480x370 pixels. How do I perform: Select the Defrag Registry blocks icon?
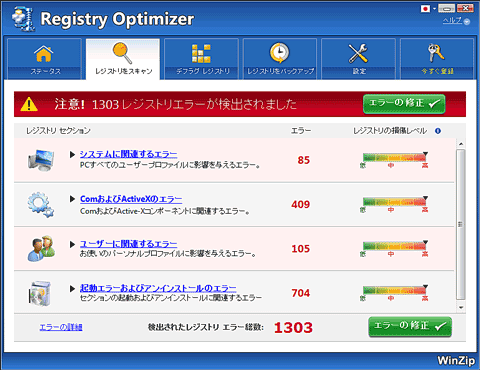point(201,53)
